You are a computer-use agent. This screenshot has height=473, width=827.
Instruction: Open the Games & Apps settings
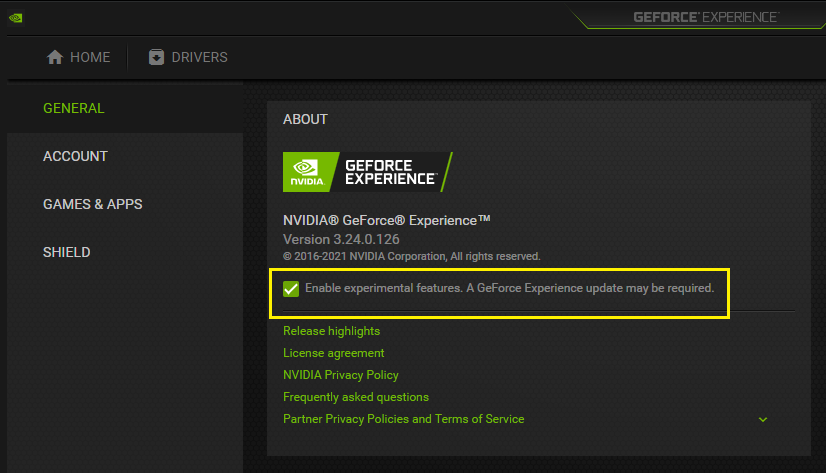[x=92, y=204]
